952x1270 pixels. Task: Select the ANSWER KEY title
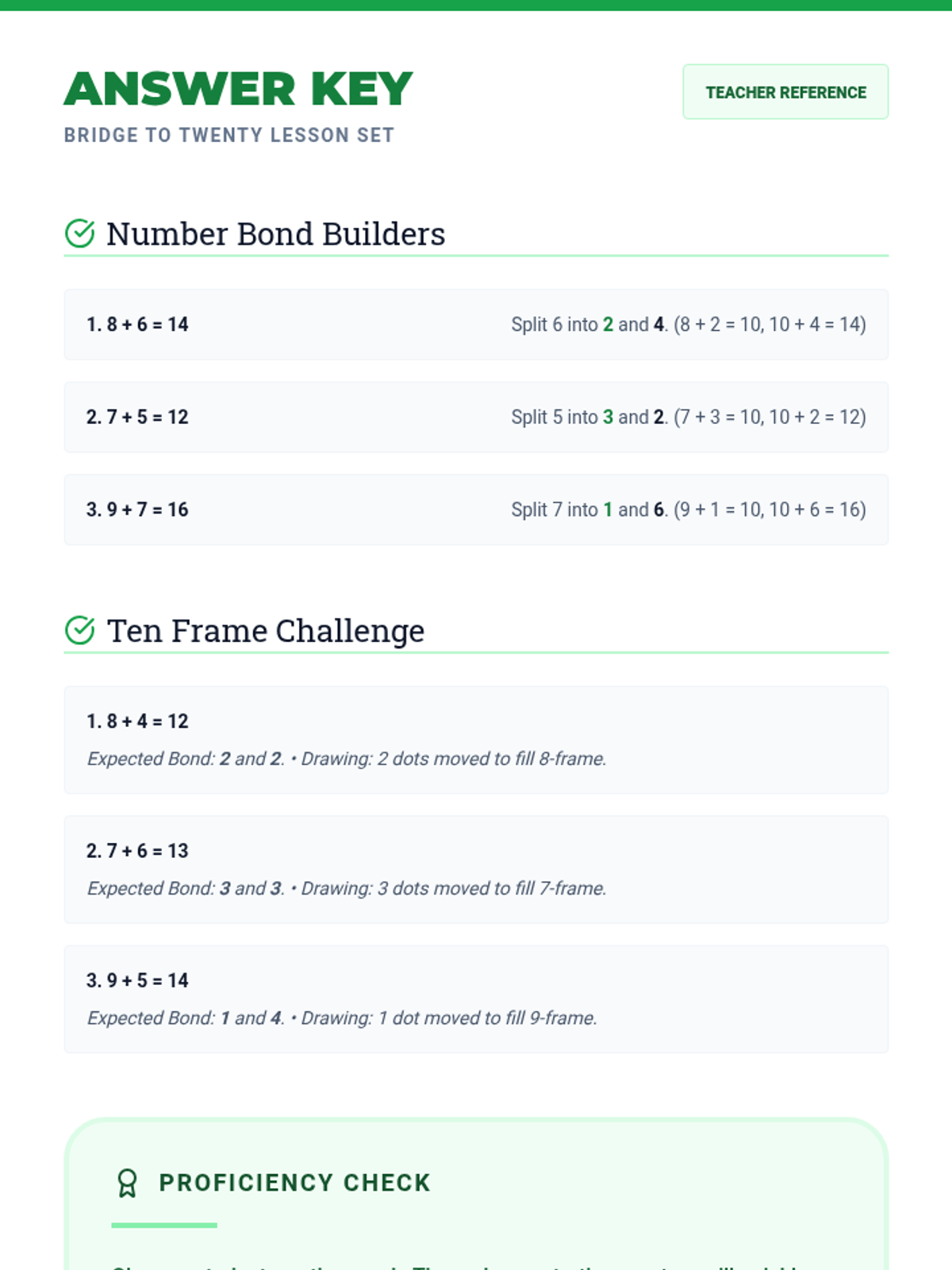238,89
